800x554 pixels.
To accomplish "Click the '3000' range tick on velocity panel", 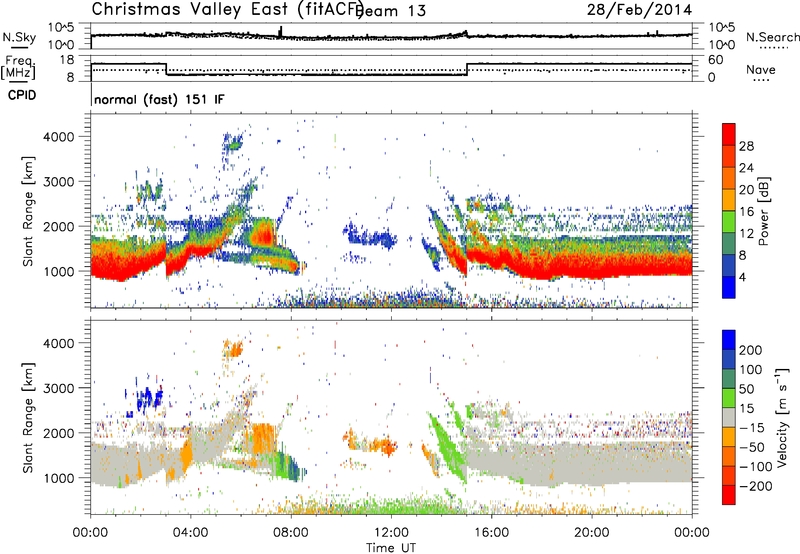I will [58, 388].
